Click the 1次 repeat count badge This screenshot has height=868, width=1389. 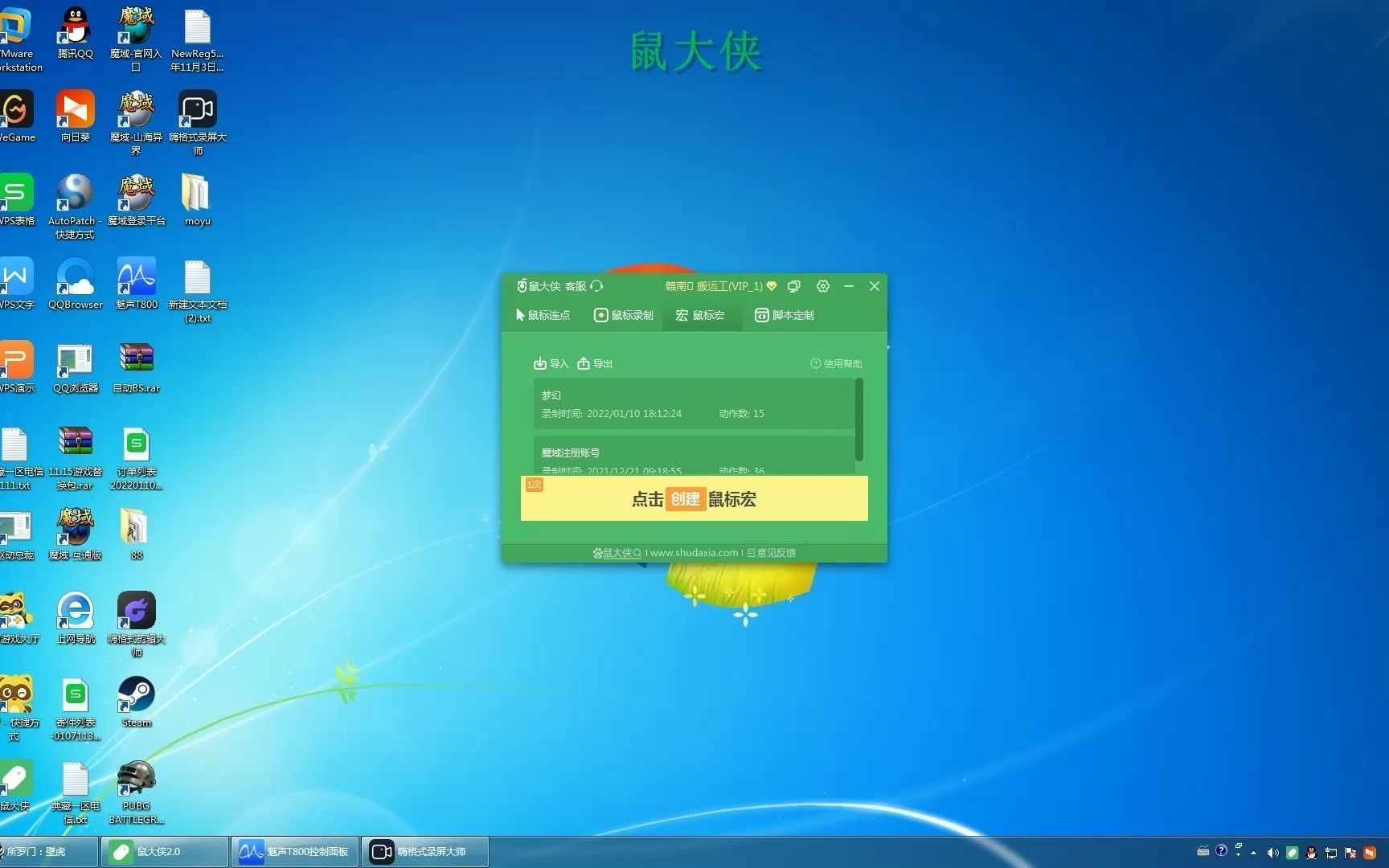534,485
